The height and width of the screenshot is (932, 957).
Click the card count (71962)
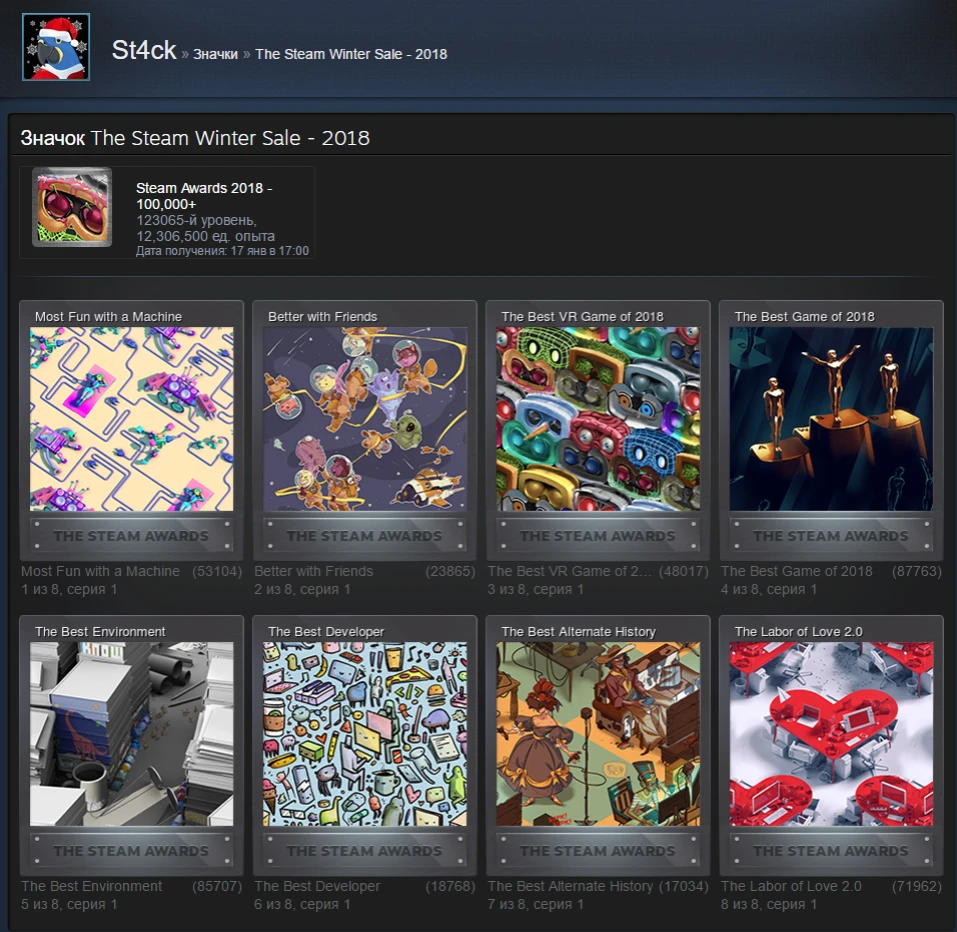(917, 886)
